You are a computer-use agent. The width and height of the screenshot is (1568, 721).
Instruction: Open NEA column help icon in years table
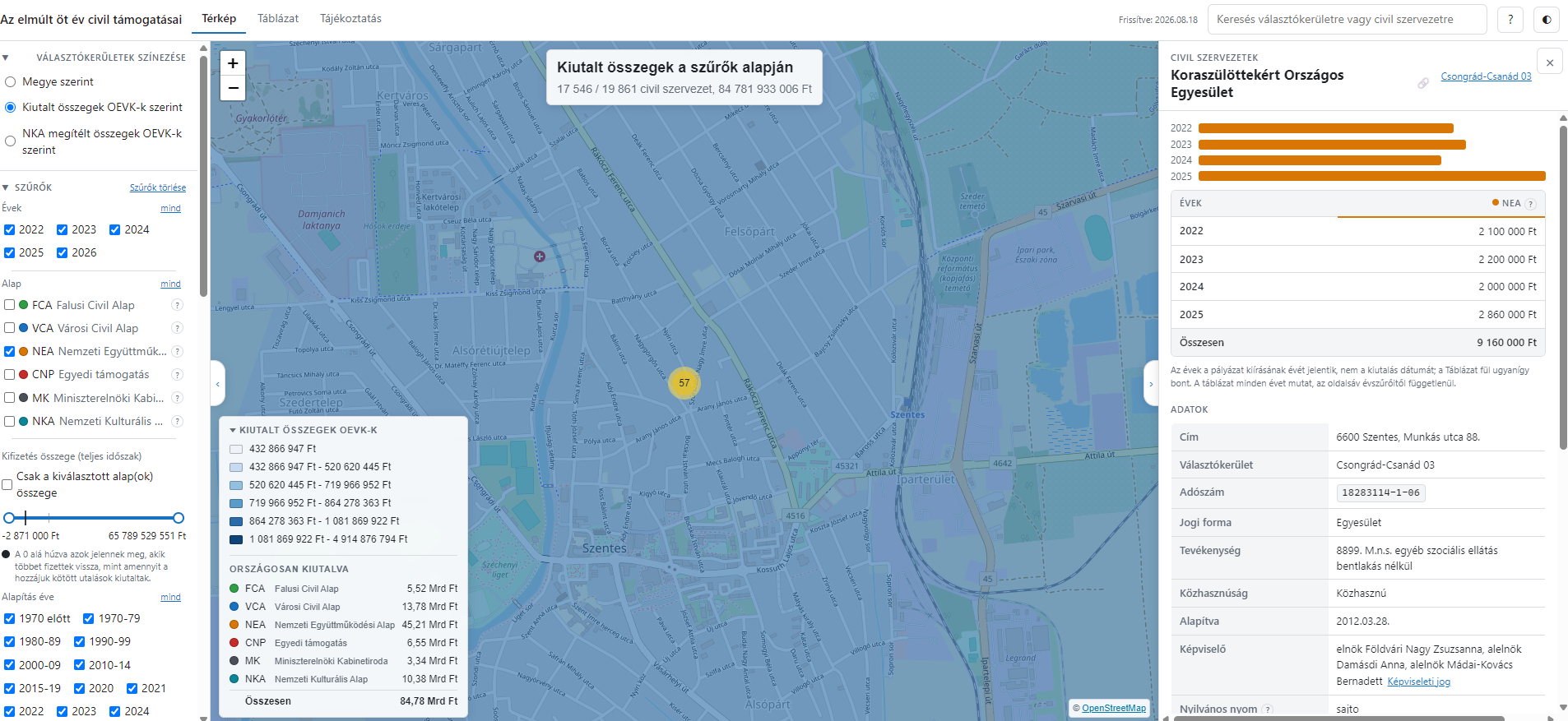pos(1530,204)
